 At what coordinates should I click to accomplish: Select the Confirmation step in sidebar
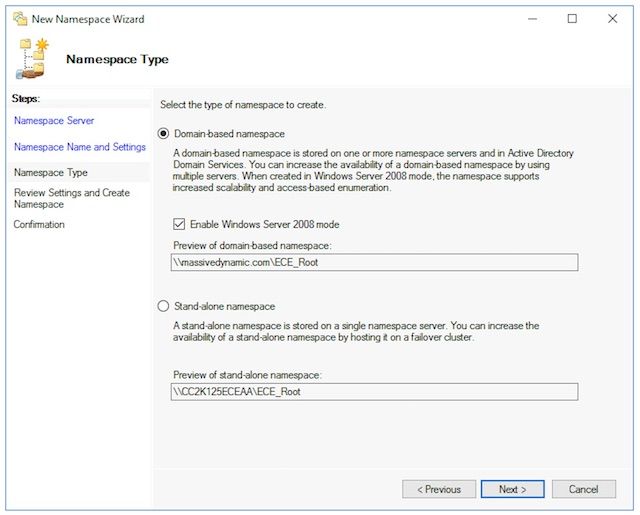click(x=39, y=224)
